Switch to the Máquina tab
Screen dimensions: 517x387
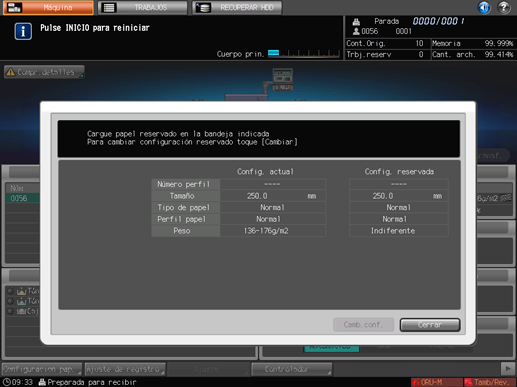click(48, 7)
